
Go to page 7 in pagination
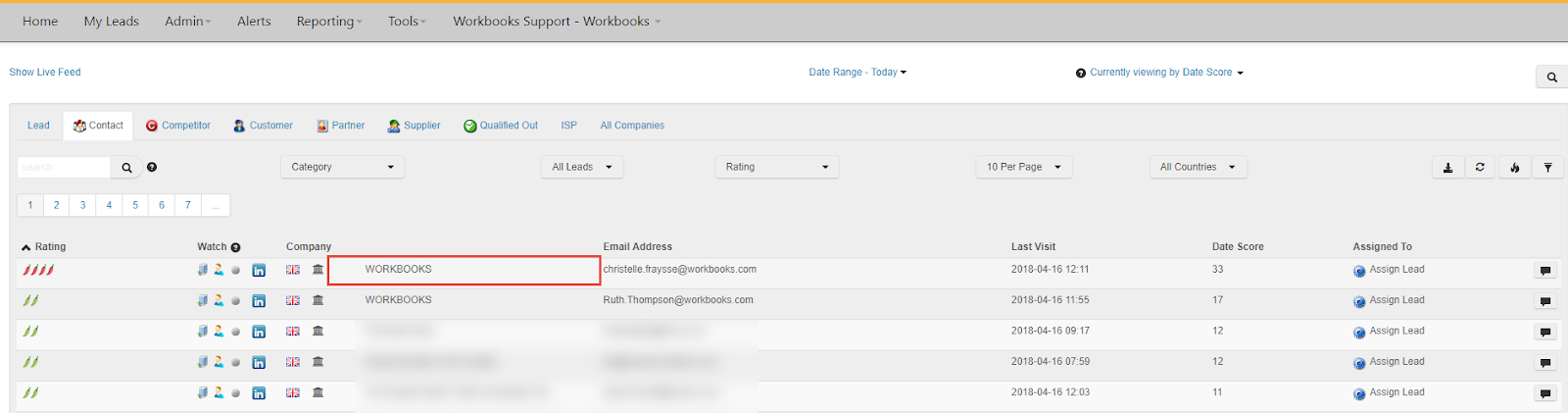point(188,205)
